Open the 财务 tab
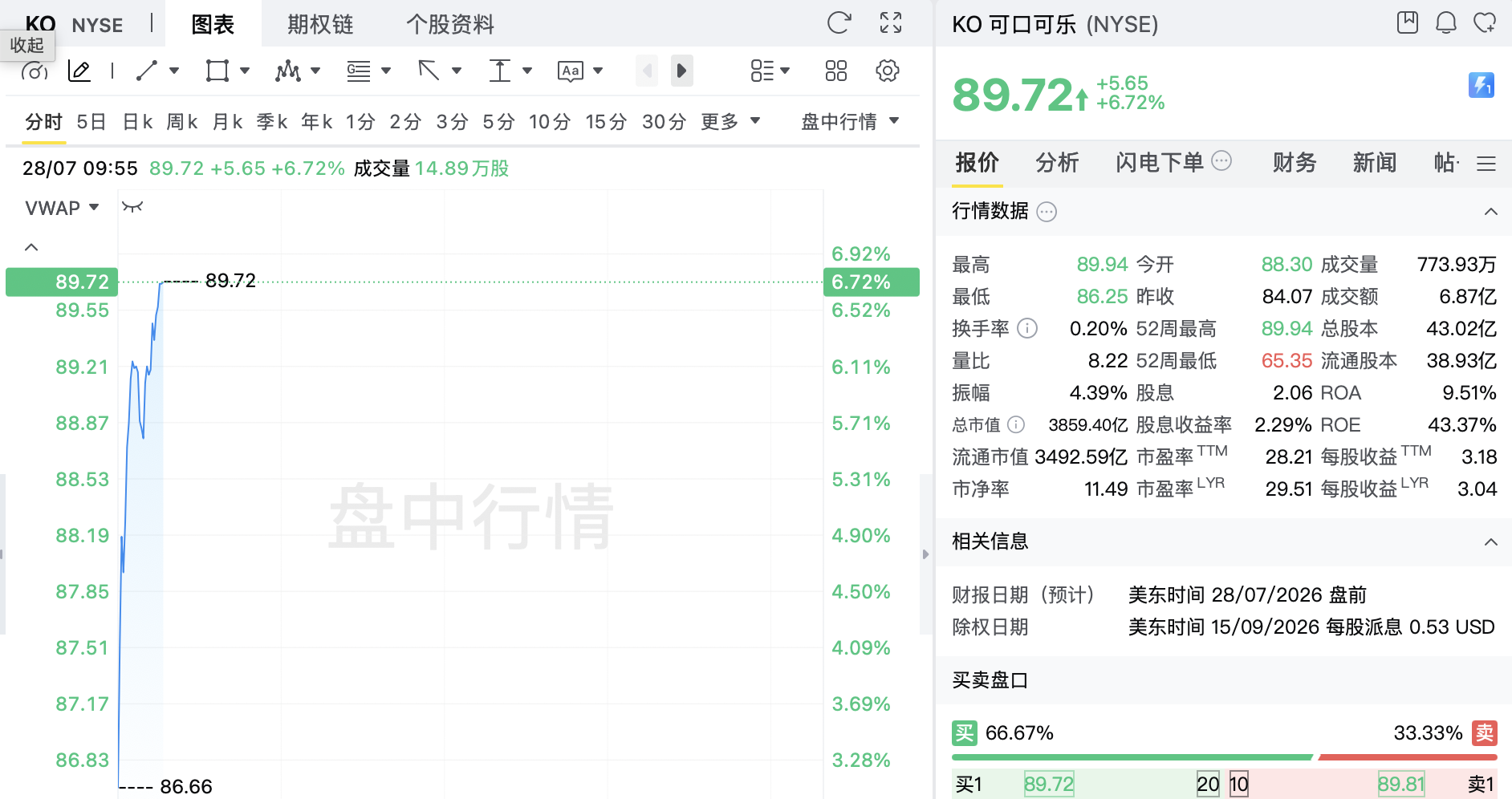This screenshot has height=799, width=1512. pos(1295,163)
